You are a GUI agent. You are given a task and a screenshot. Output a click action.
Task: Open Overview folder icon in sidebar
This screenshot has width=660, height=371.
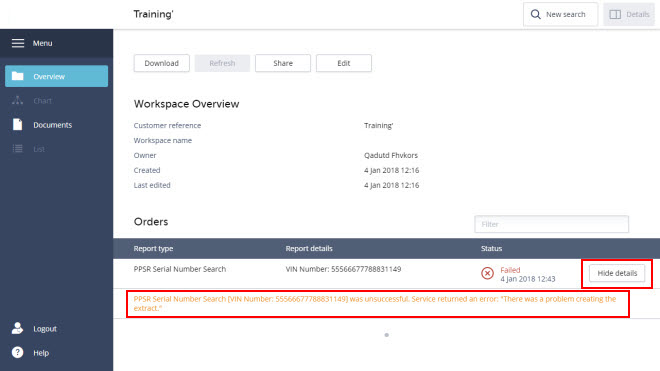click(x=17, y=76)
